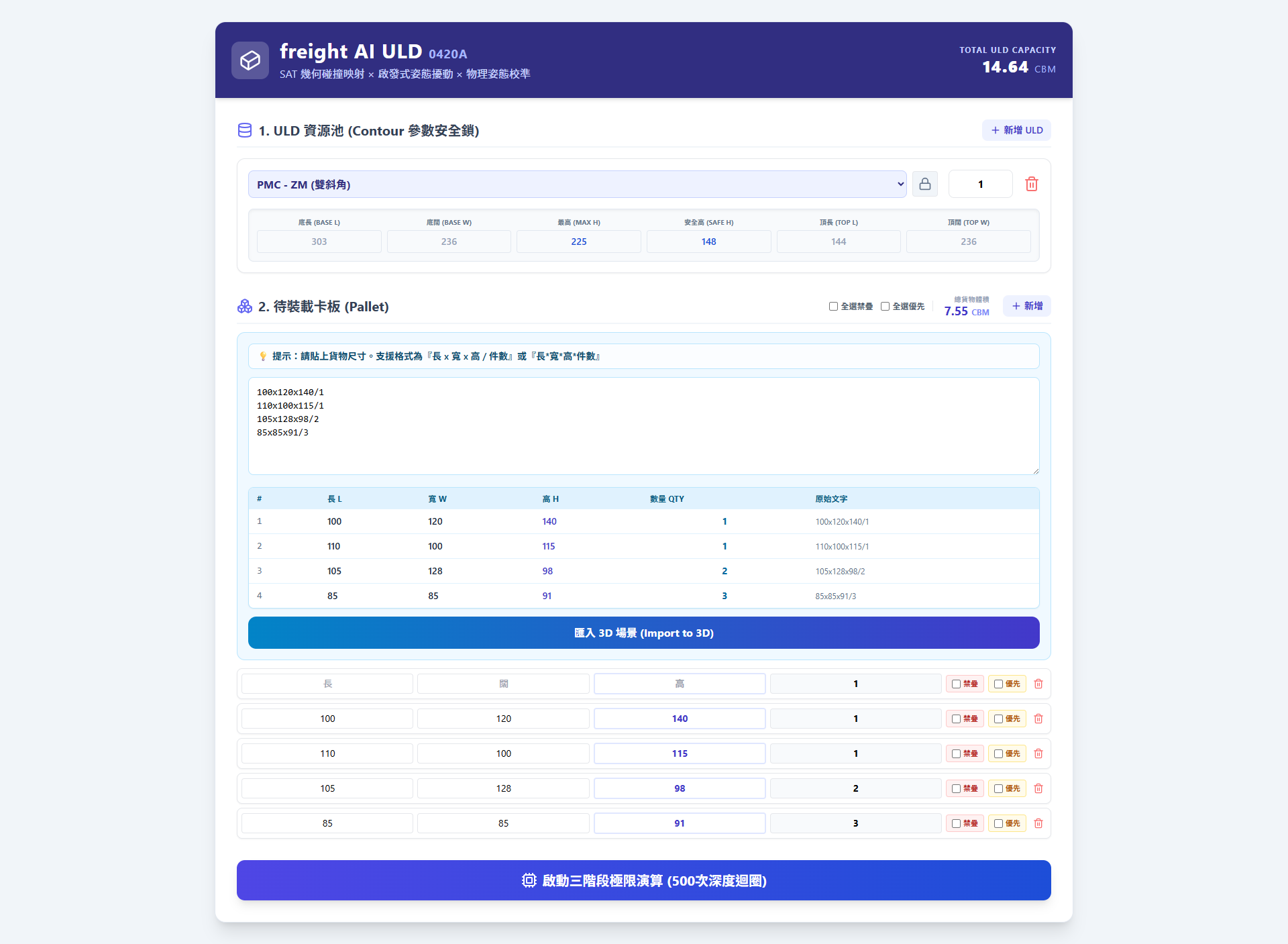
Task: Click quantity field showing 3 in 85x85 row
Action: click(856, 823)
